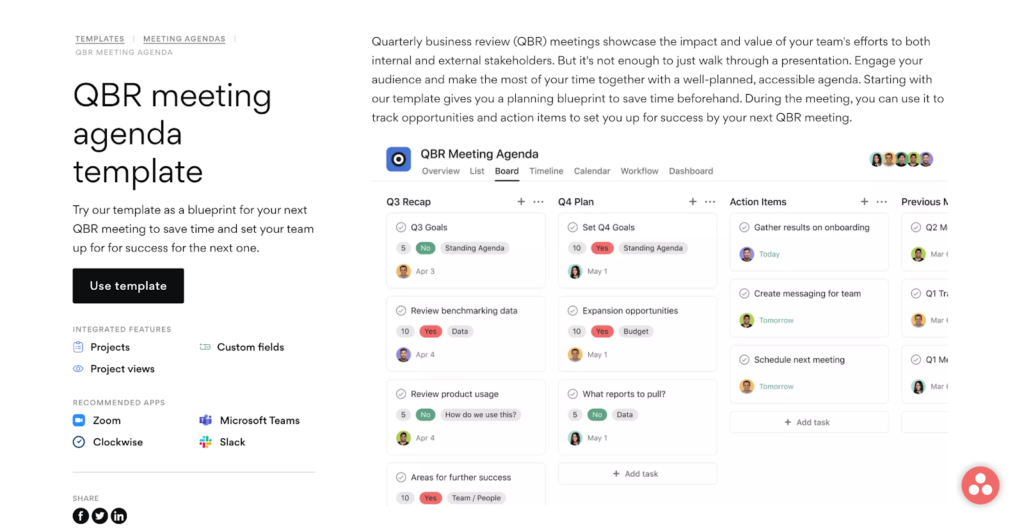Click the Slack app icon
The height and width of the screenshot is (529, 1024).
(x=206, y=442)
